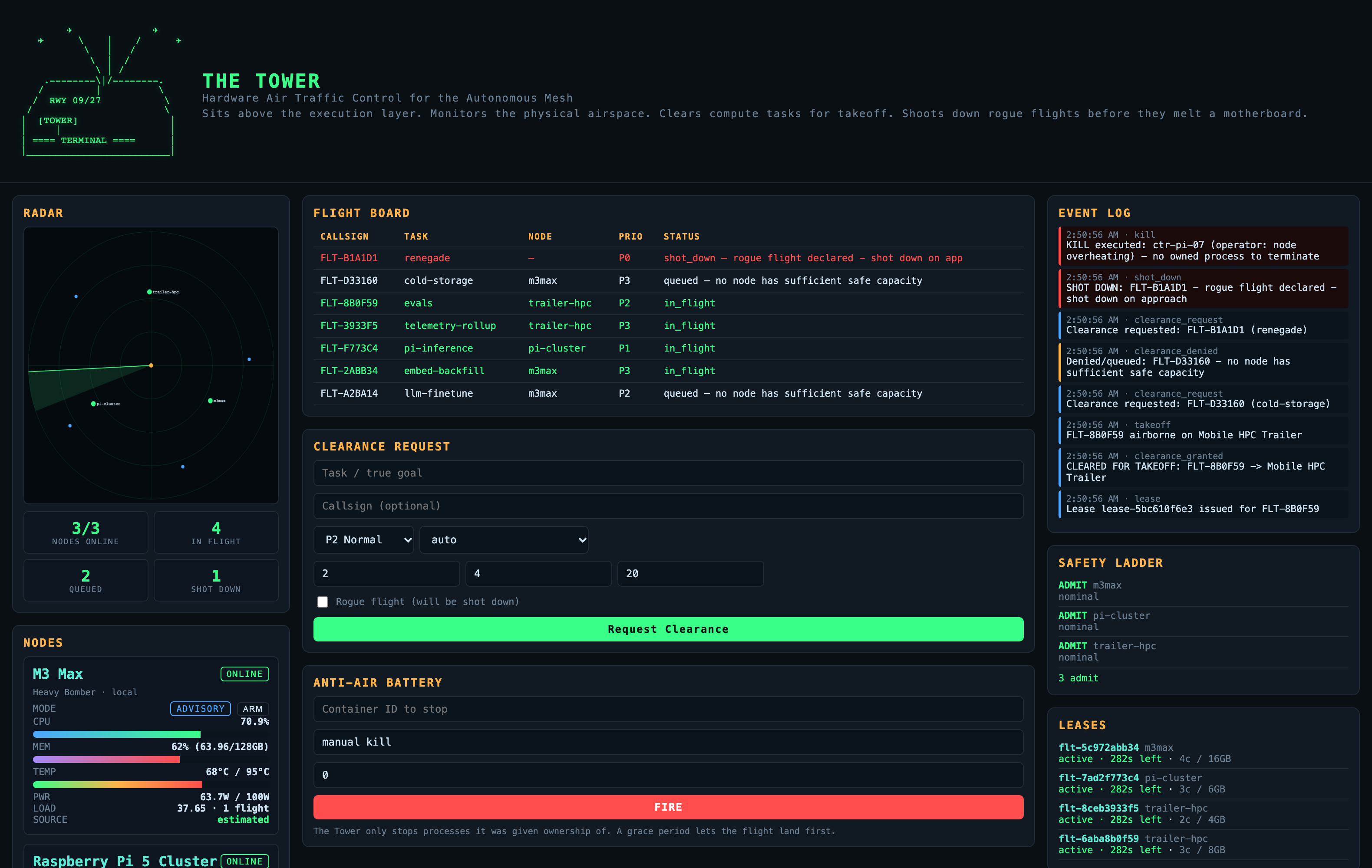Focus the Task / true goal input
The image size is (1372, 868).
668,473
